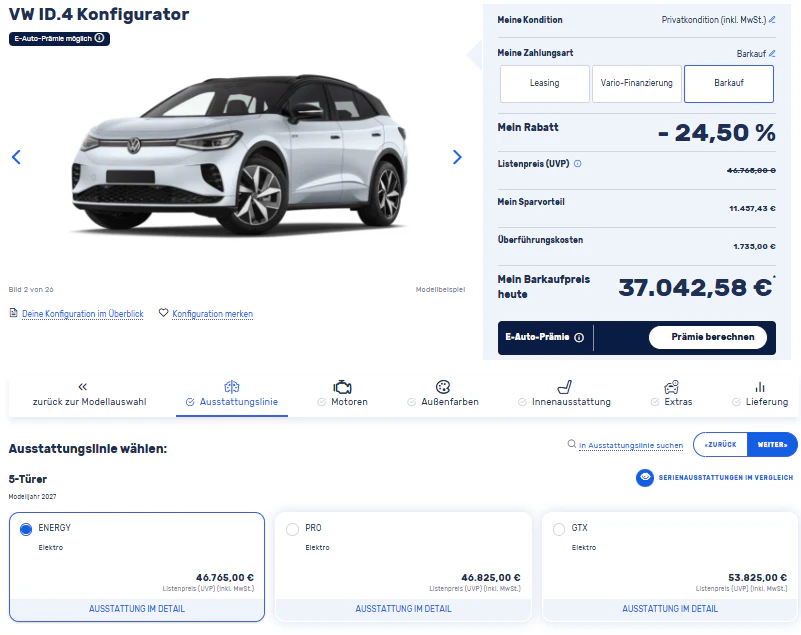Click the bar chart icon for Lieferung
Image resolution: width=801 pixels, height=635 pixels.
(x=760, y=387)
